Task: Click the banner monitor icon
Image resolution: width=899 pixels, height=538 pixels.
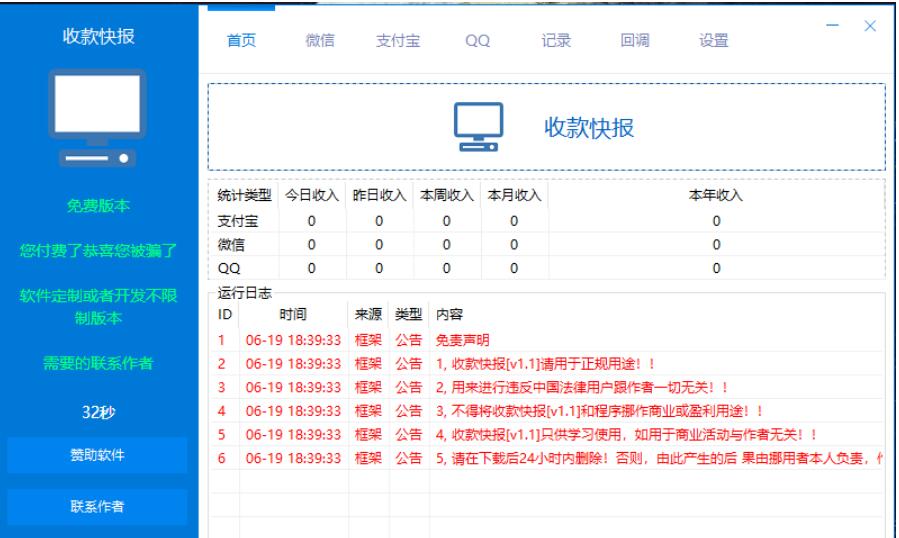Action: [478, 127]
